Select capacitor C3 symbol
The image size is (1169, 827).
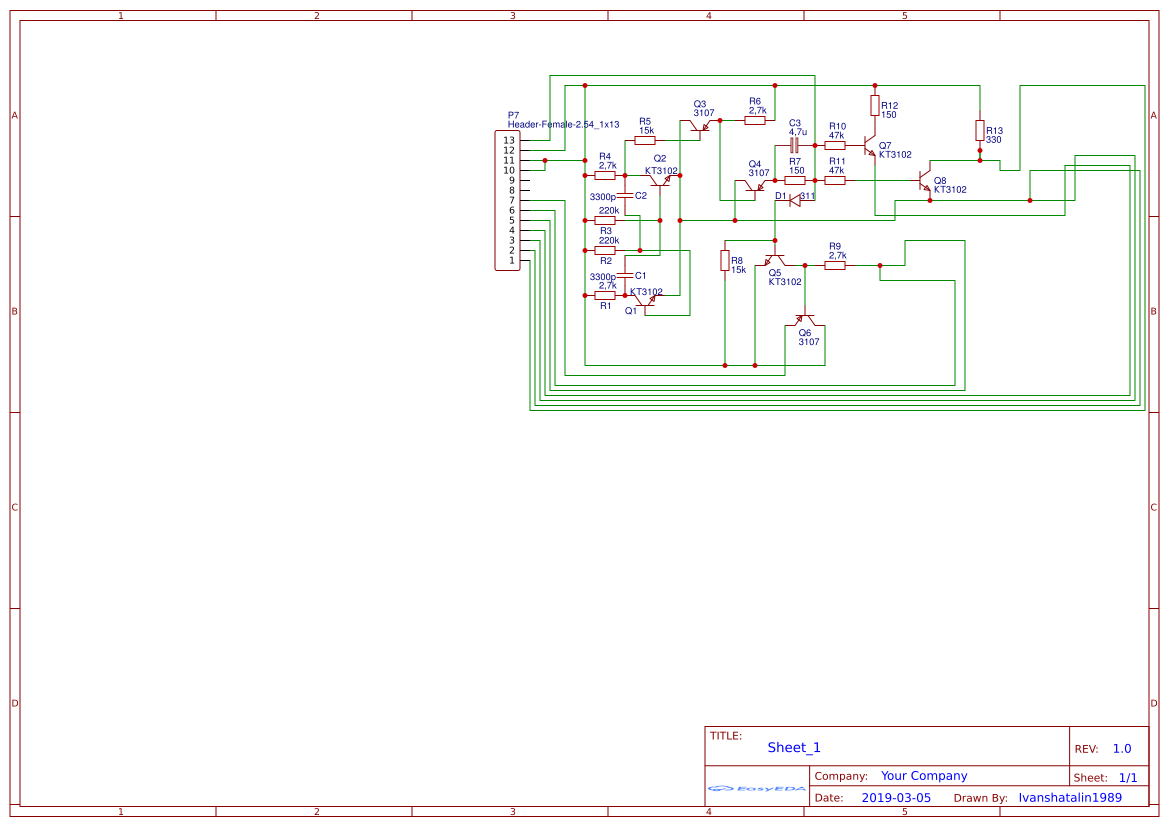(795, 145)
